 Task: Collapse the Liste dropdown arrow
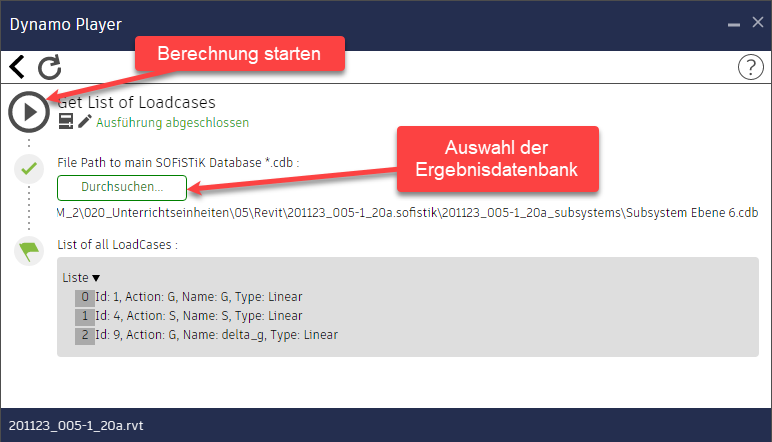coord(96,277)
